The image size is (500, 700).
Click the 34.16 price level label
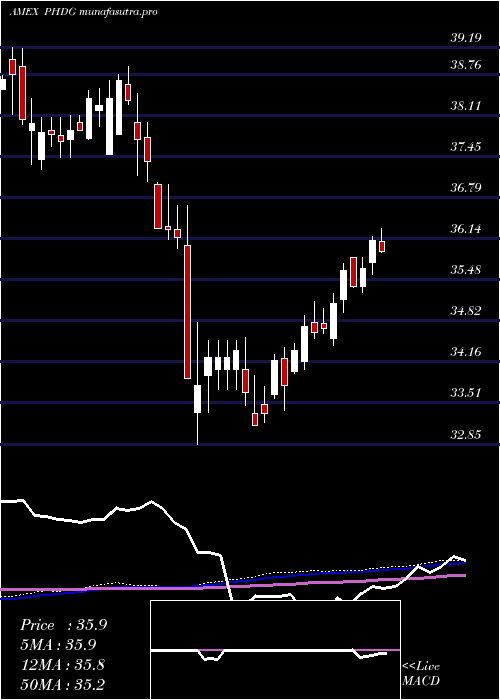466,352
